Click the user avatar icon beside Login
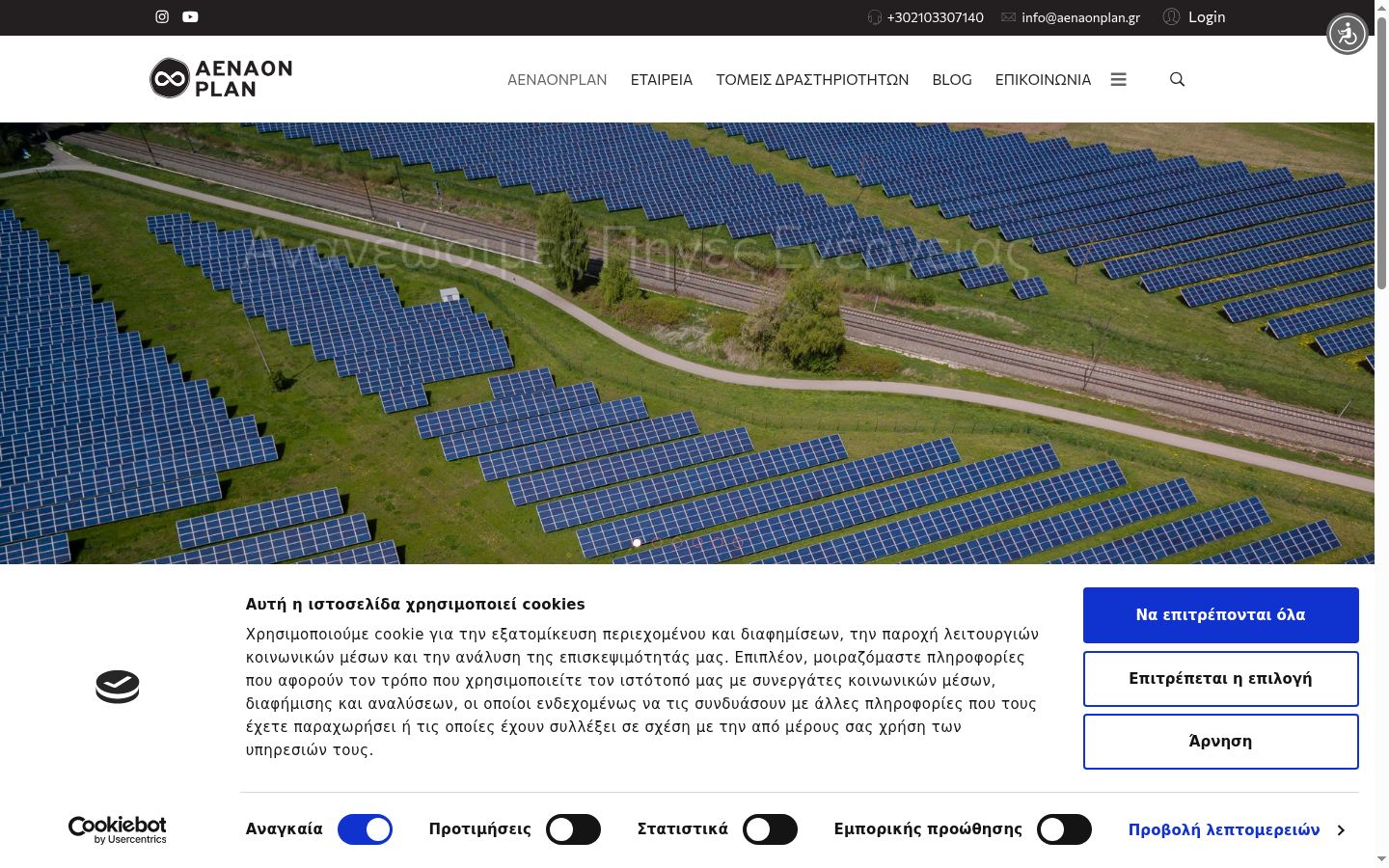Viewport: 1389px width, 868px height. pyautogui.click(x=1171, y=16)
